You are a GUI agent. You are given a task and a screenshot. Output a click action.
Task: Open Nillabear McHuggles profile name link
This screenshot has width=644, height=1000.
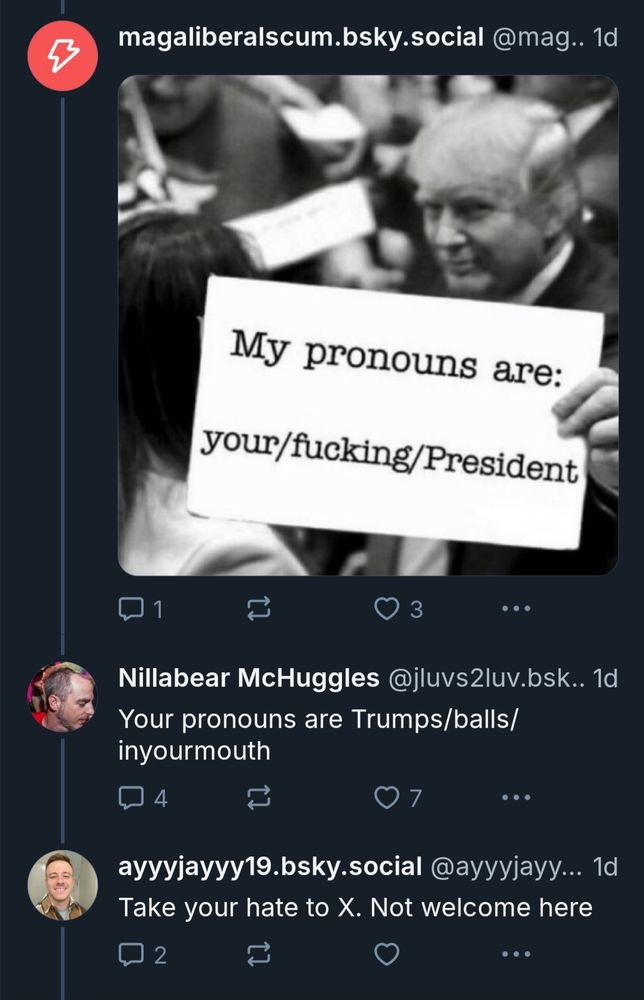click(247, 678)
